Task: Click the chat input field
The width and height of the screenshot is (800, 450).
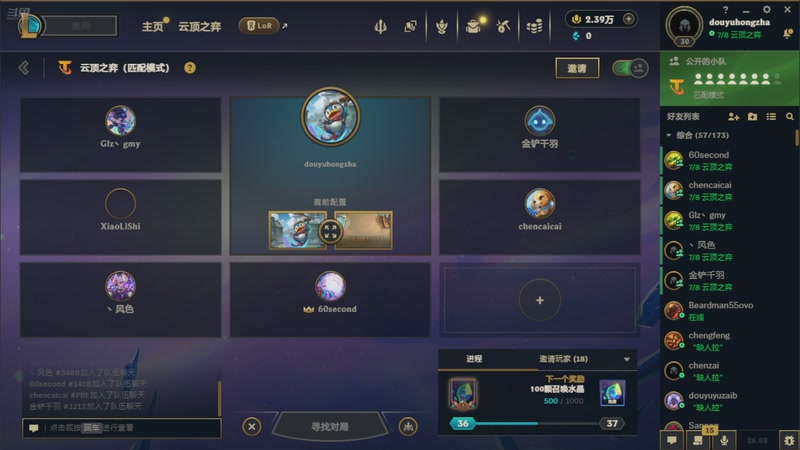Action: 121,428
